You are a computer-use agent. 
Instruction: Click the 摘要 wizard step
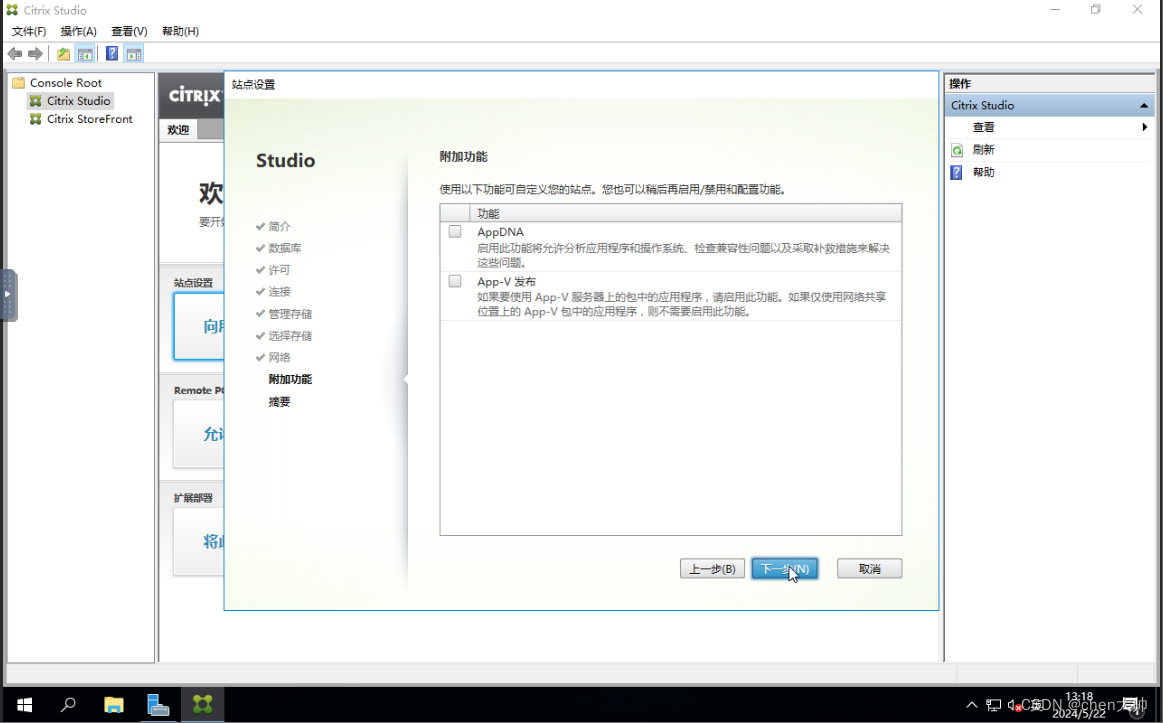click(x=280, y=402)
